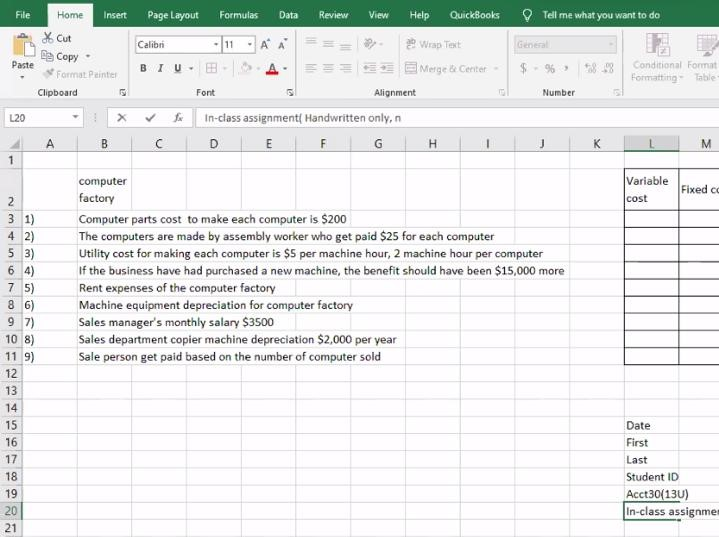Click the Top Align icon
This screenshot has height=537, width=719.
[311, 43]
